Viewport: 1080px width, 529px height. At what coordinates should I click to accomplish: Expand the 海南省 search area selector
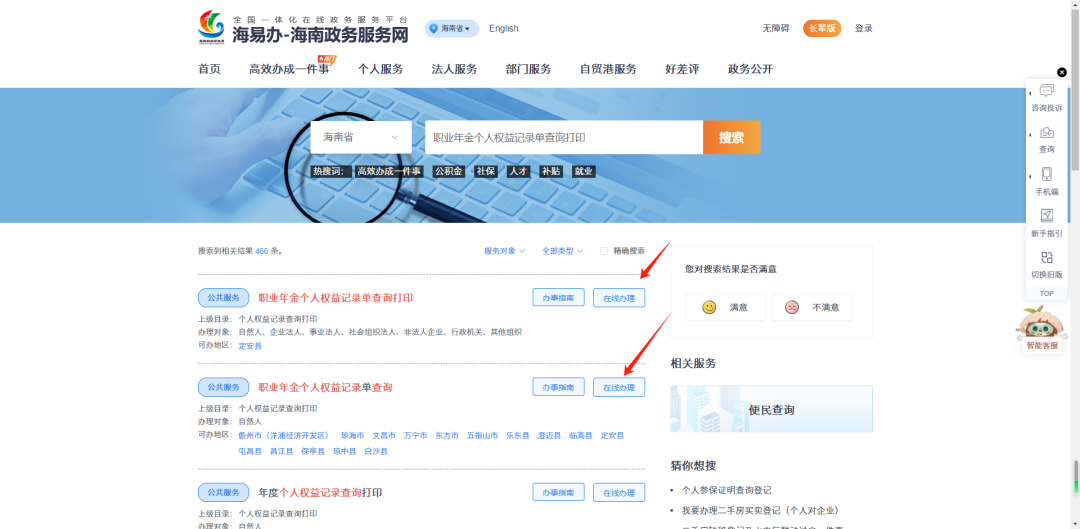[361, 137]
